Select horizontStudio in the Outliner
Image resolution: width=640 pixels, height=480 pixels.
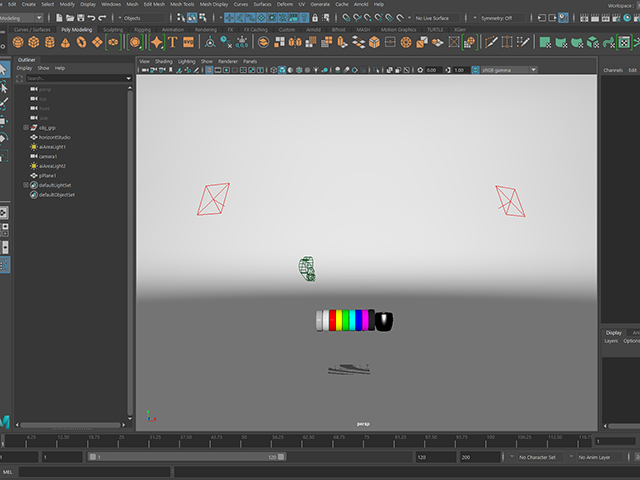click(55, 137)
